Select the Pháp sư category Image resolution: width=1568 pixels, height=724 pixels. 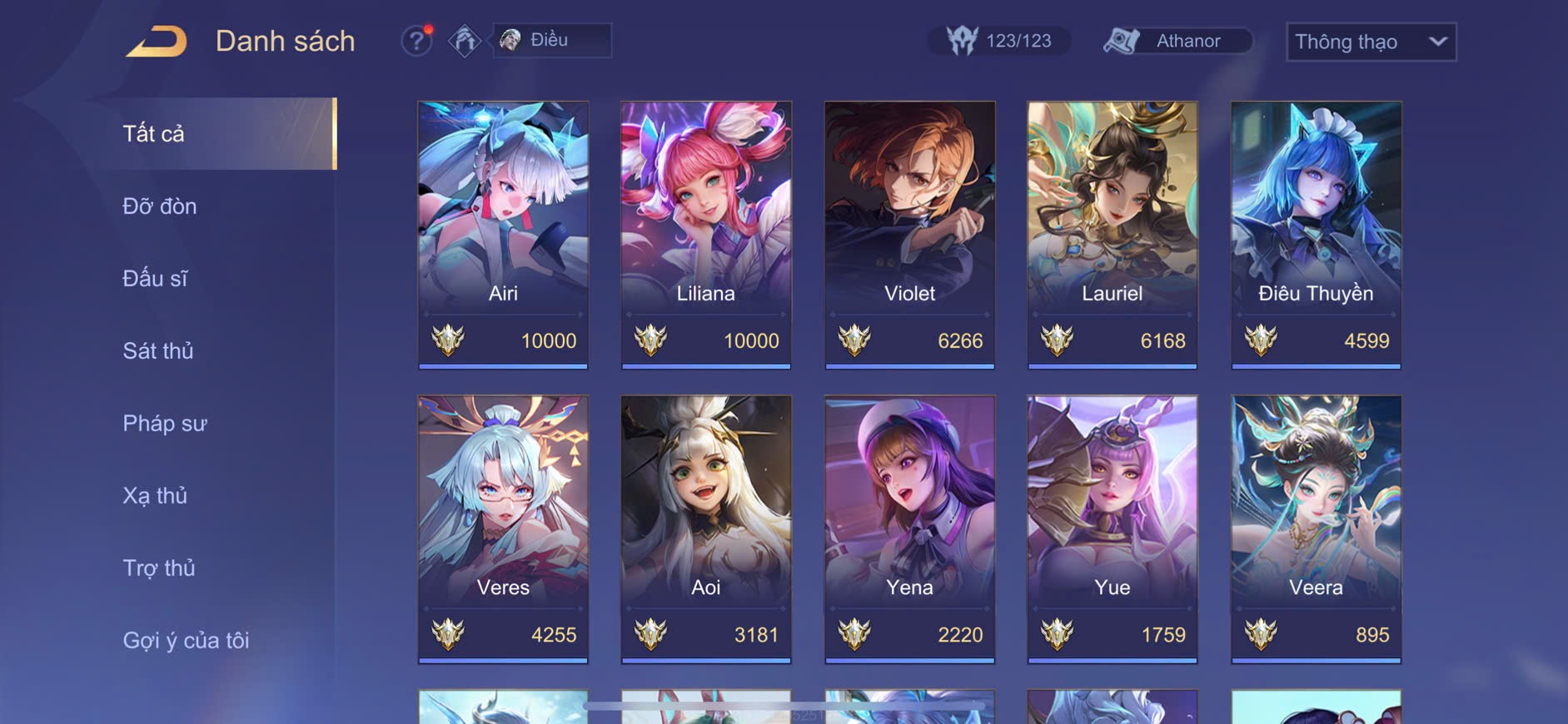coord(165,424)
